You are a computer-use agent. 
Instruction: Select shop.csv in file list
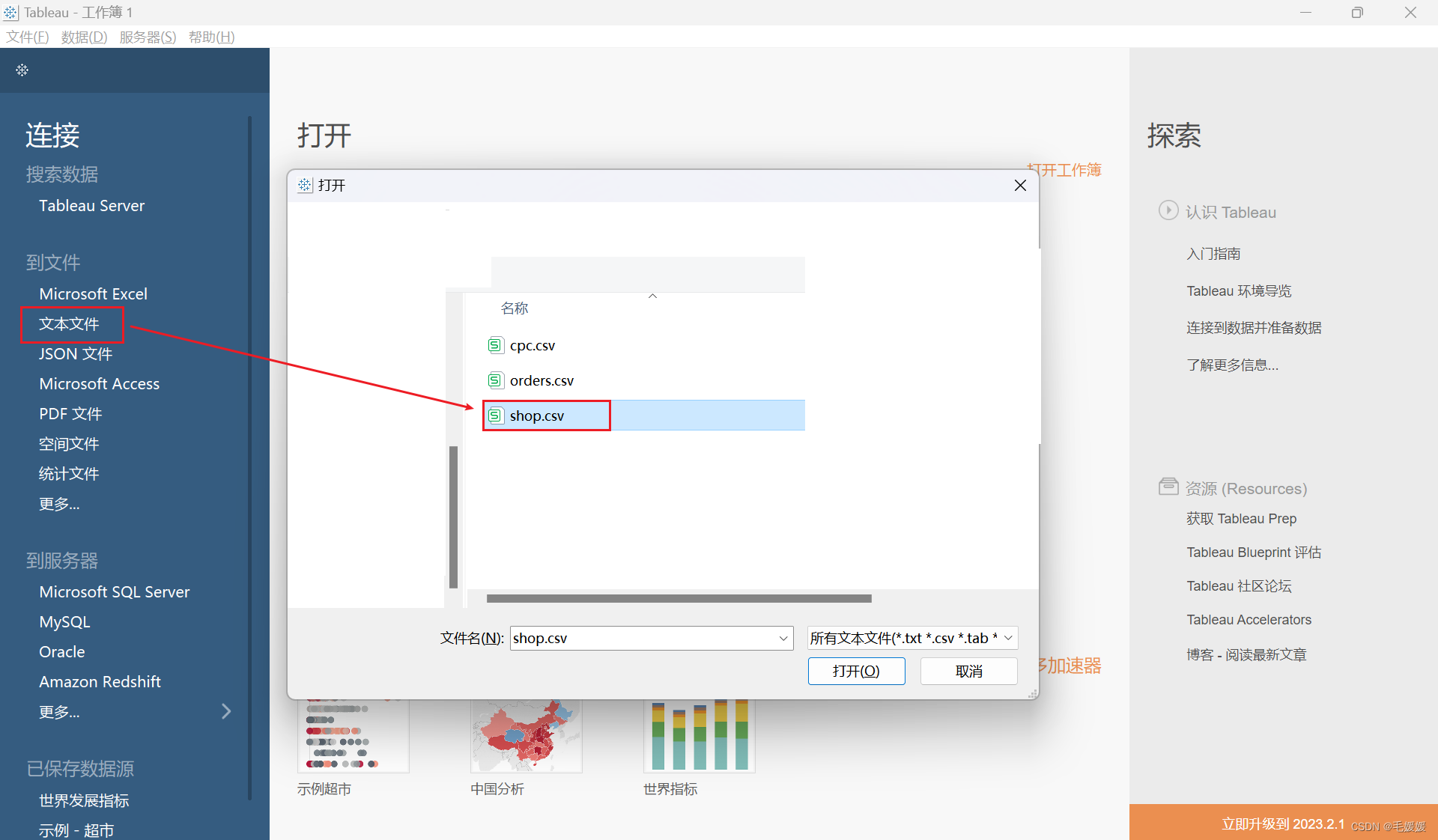(x=644, y=416)
